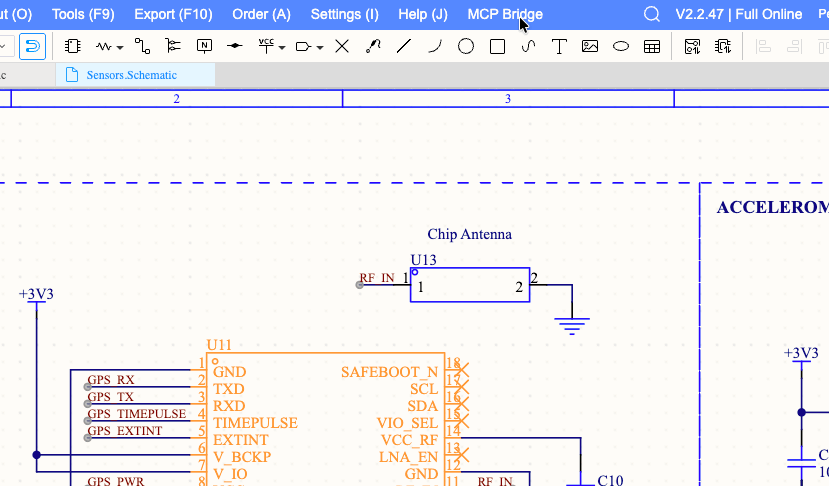The height and width of the screenshot is (486, 829).
Task: Open the Tools (F9) menu
Action: [x=83, y=14]
